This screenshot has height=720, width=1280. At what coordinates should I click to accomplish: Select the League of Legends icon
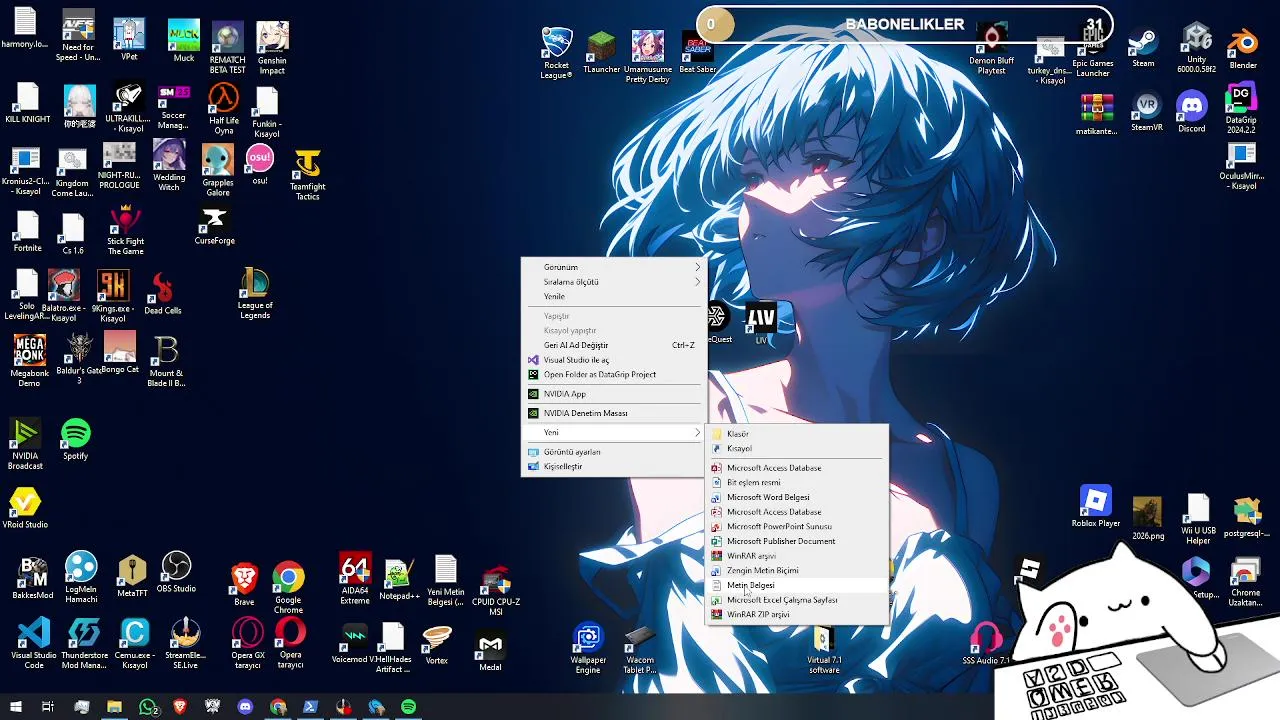(255, 294)
